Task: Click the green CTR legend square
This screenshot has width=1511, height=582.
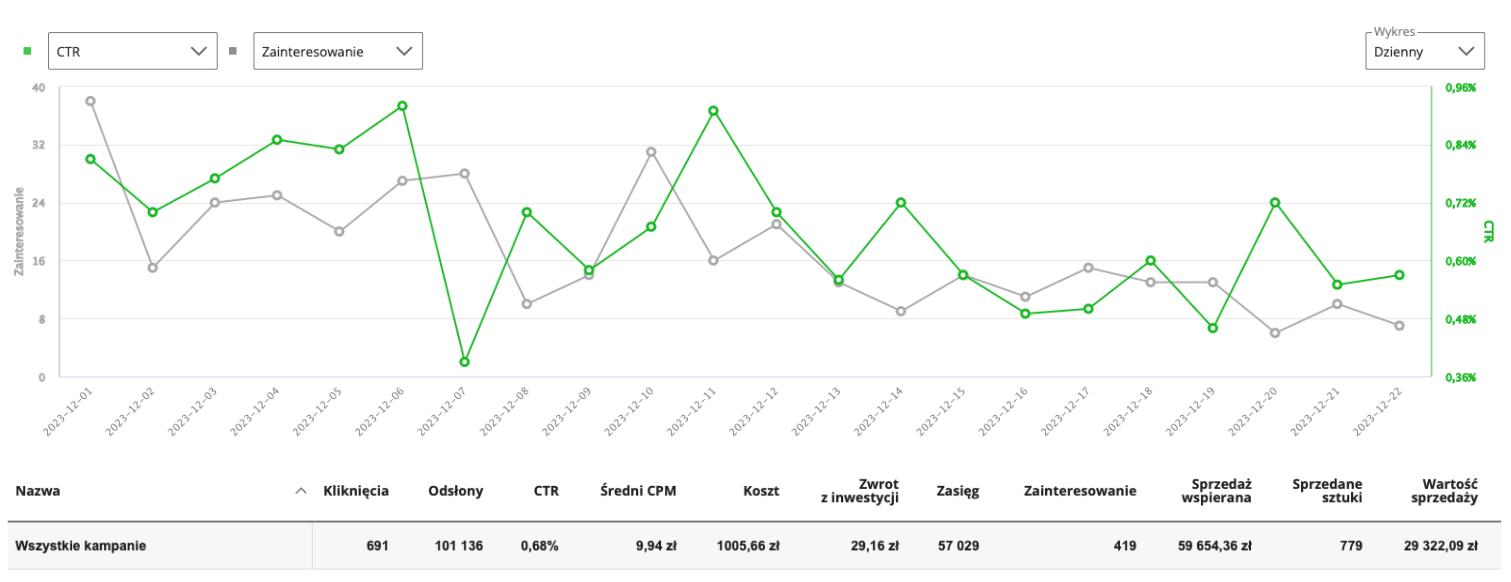Action: click(x=27, y=50)
